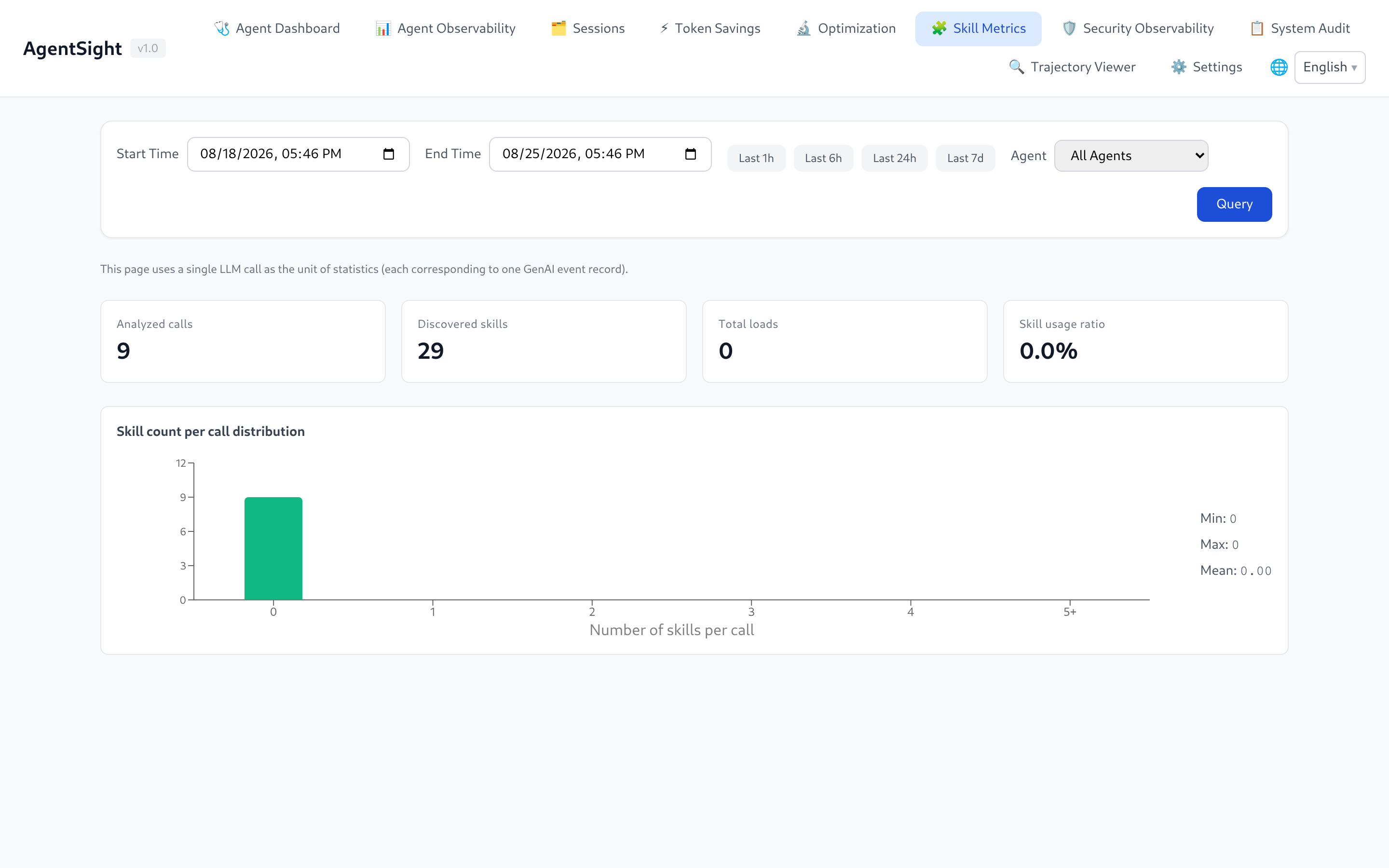1389x868 pixels.
Task: Click the 5+ x-axis tick label
Action: (1070, 612)
